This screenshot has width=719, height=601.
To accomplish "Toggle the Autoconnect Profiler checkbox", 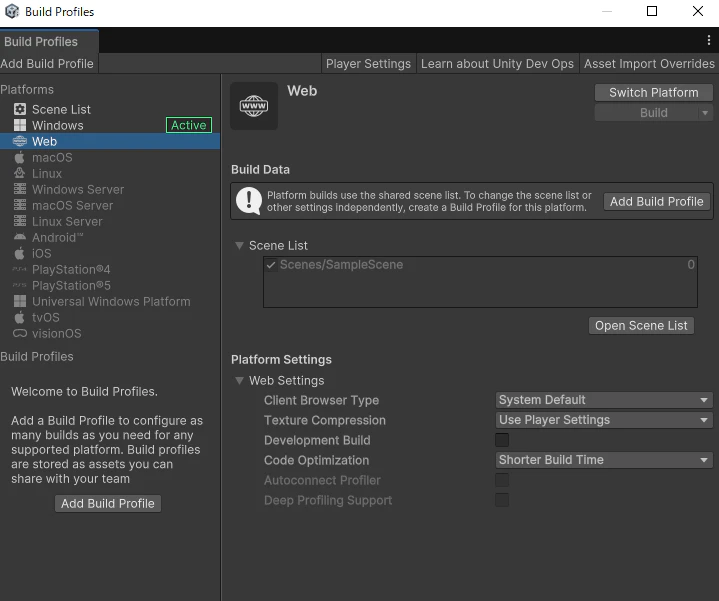I will pos(502,480).
